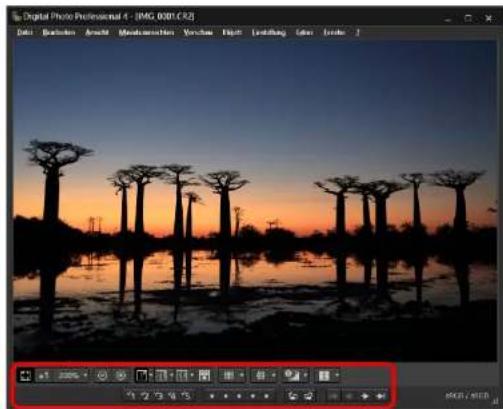
Task: Set check mark 3 on the image
Action: point(159,396)
